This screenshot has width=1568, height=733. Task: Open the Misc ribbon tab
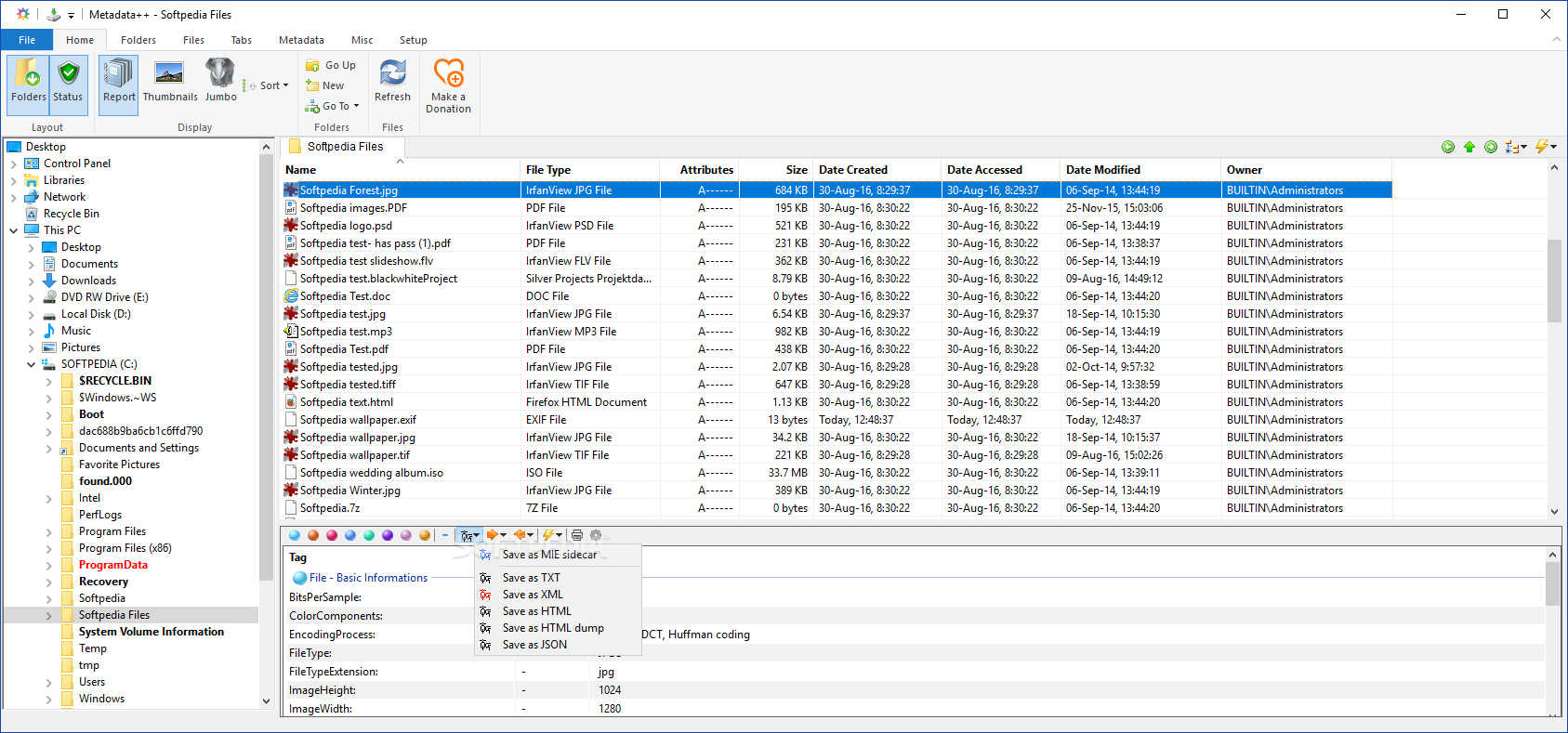pos(362,40)
